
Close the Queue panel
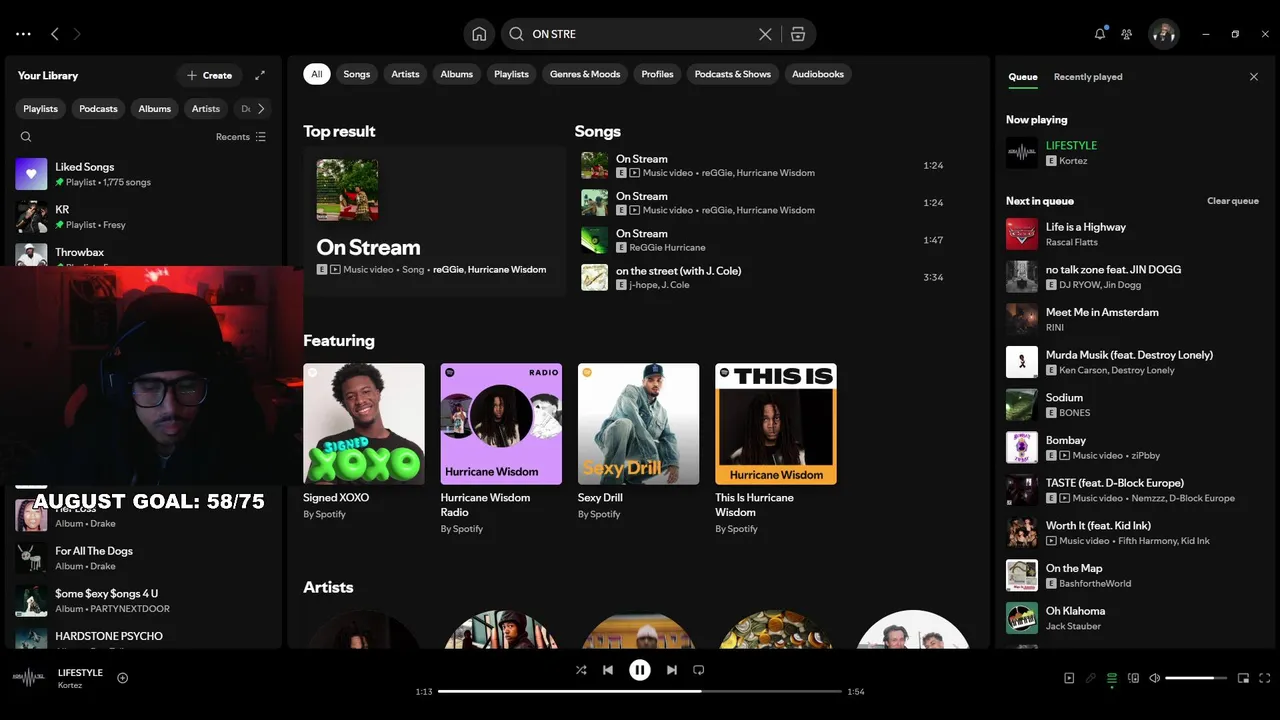pos(1254,77)
